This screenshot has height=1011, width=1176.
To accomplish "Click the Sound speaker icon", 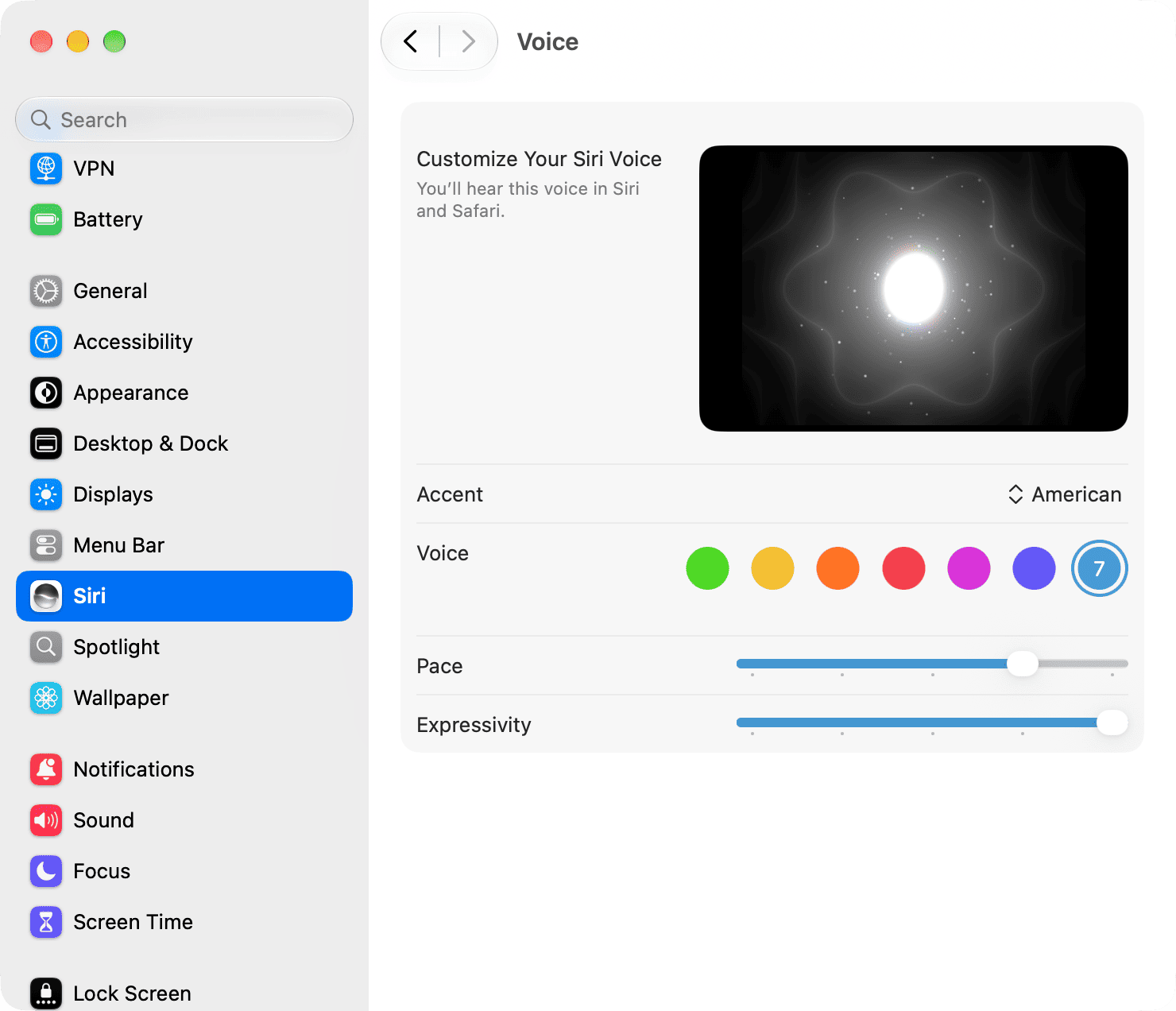I will coord(46,820).
